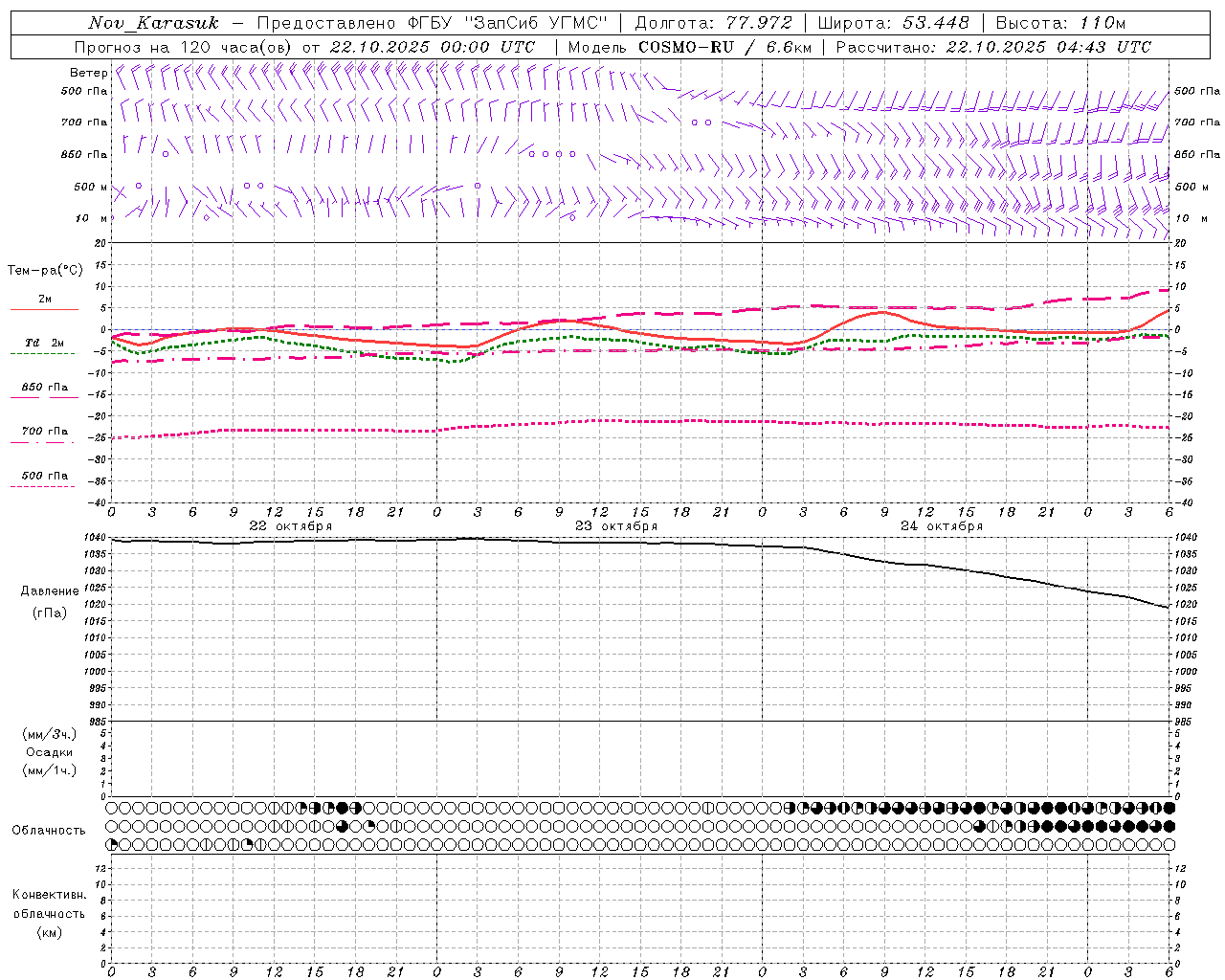Screen dimensions: 1225x980
Task: Select the (мм/3ч.) precipitation unit label
Action: point(50,734)
